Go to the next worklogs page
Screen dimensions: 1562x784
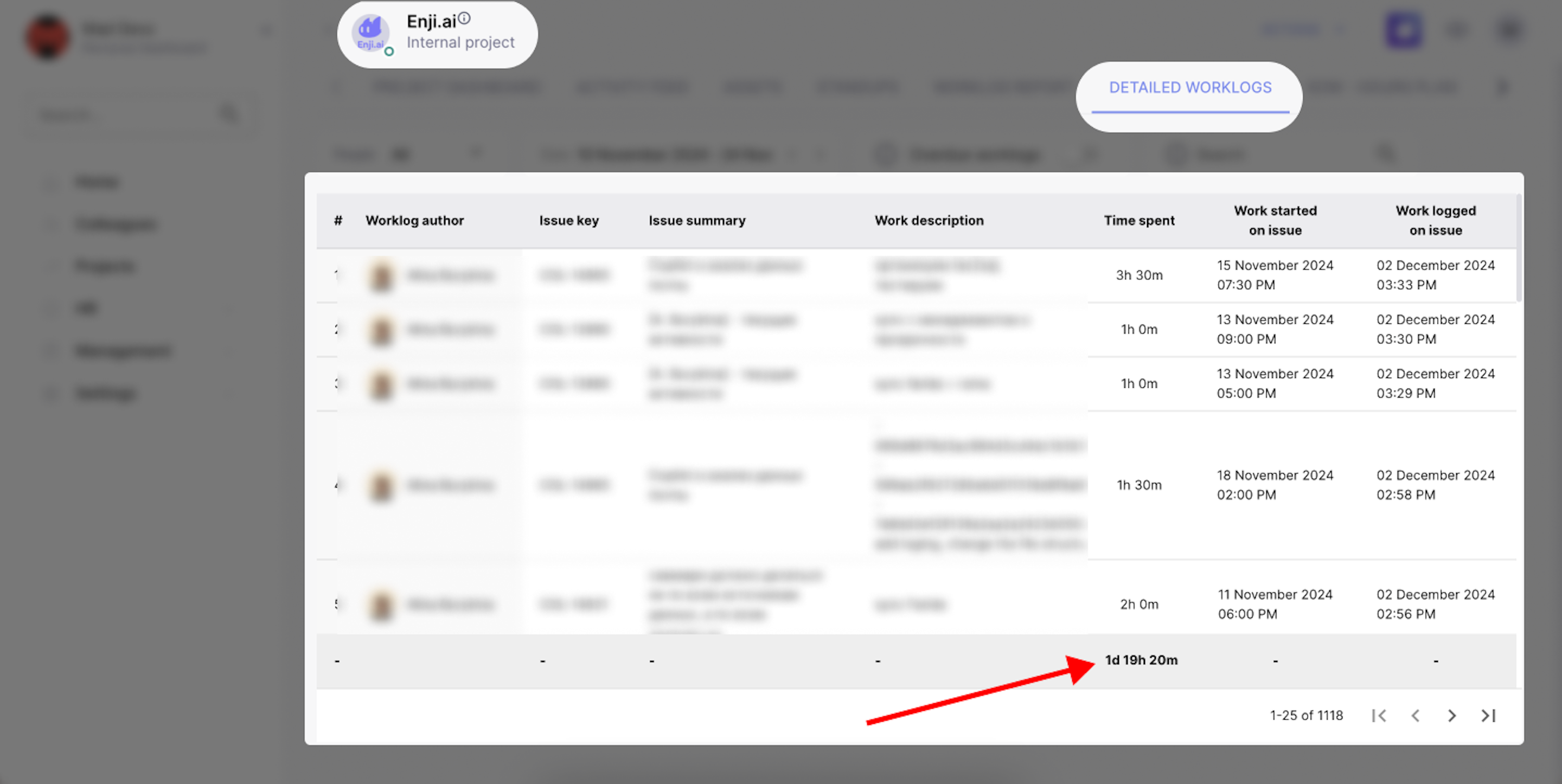tap(1452, 716)
